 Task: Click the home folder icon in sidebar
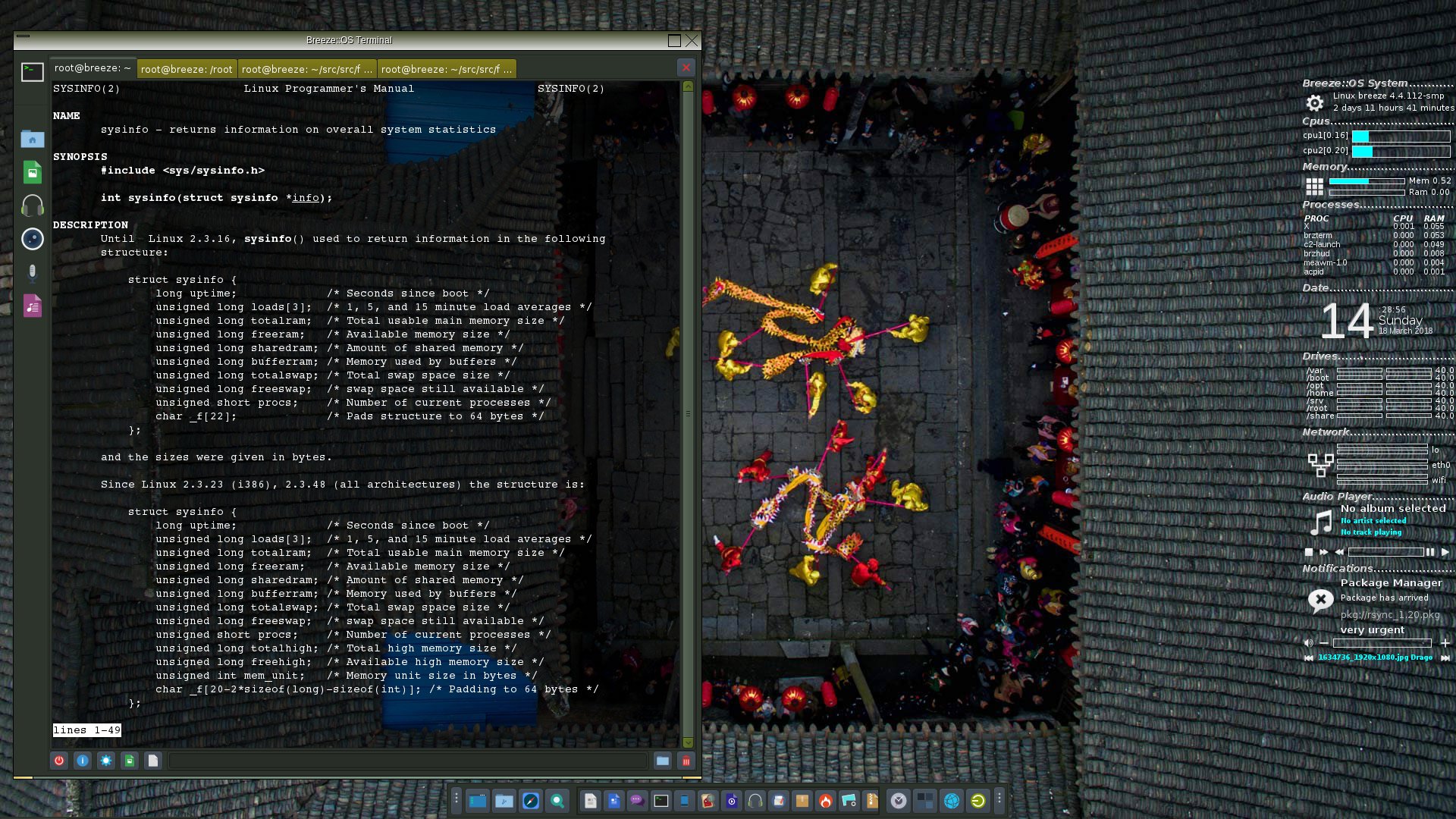[33, 140]
